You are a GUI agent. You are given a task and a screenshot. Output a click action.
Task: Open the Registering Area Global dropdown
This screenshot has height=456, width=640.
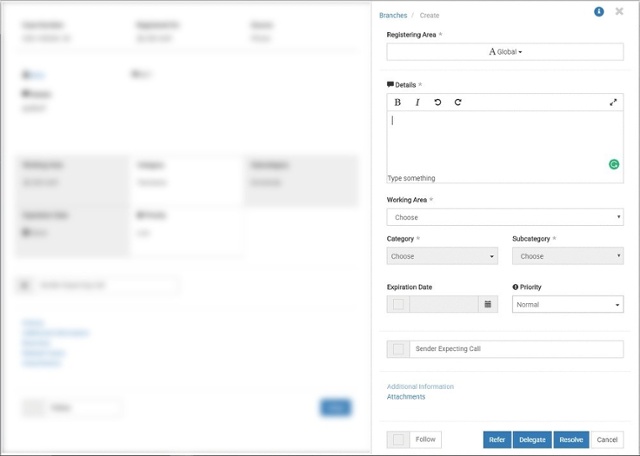tap(505, 51)
